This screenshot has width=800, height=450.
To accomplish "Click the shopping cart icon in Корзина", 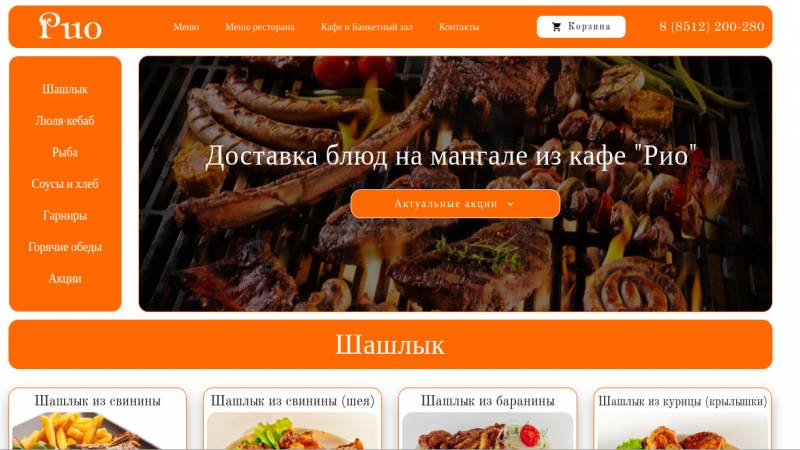I will [556, 27].
